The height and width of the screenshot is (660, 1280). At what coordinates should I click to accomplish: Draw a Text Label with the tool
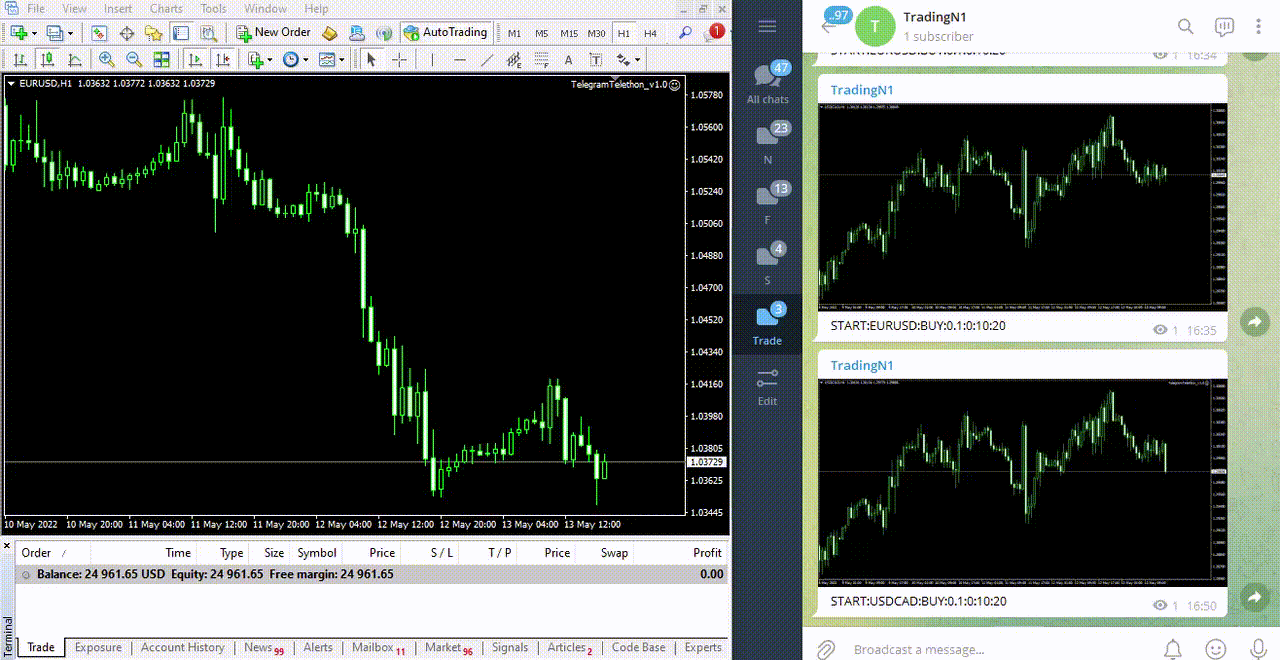[x=596, y=60]
